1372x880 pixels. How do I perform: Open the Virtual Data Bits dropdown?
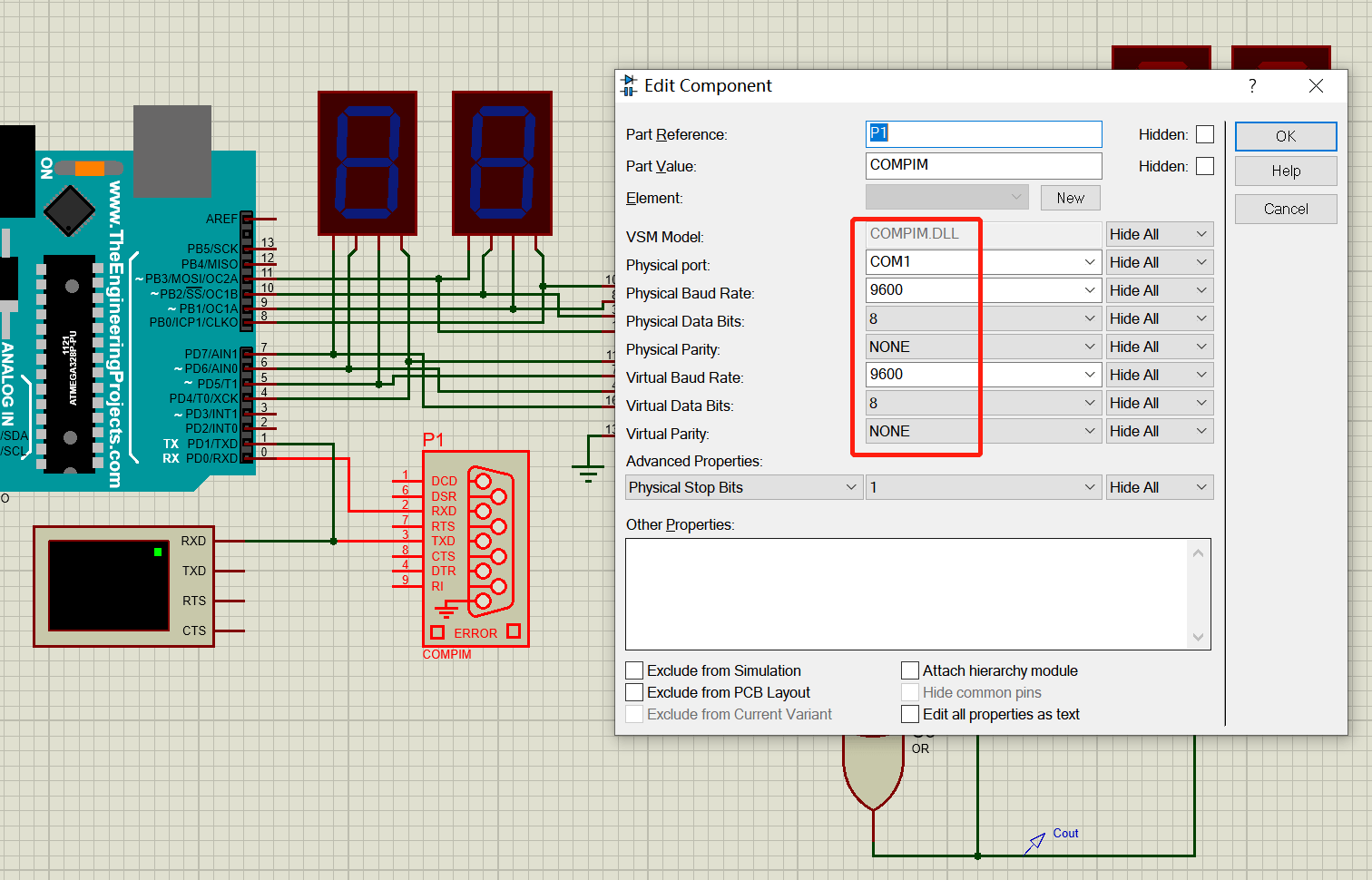(984, 403)
